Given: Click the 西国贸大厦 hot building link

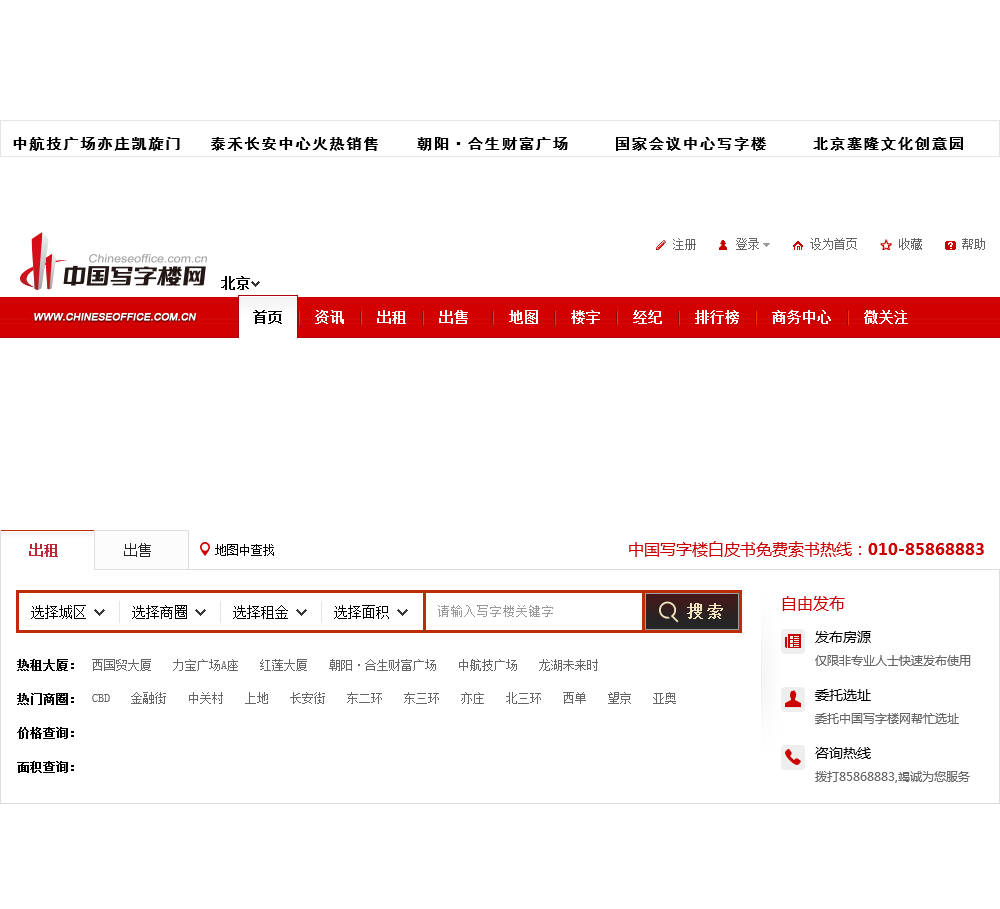Looking at the screenshot, I should (x=121, y=665).
